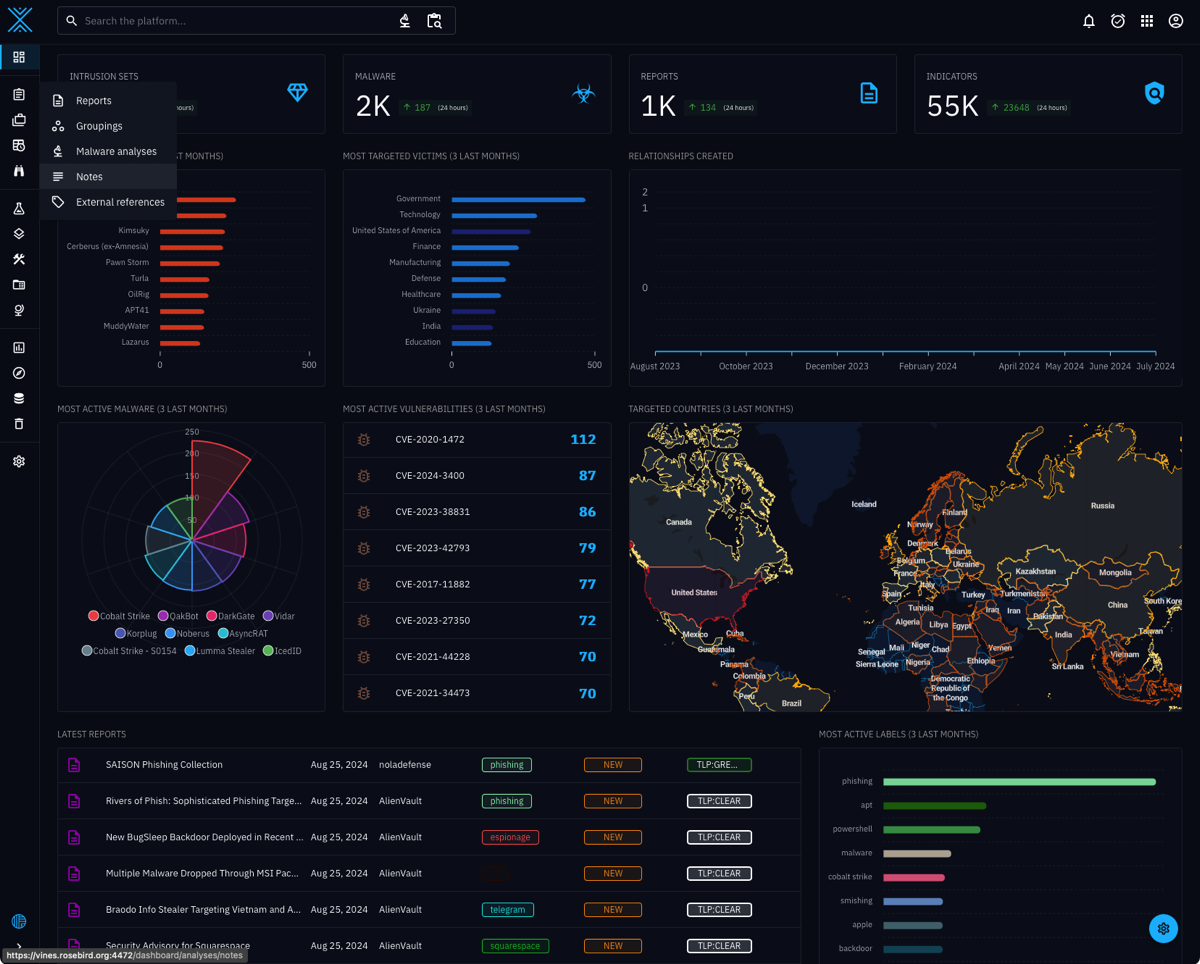Click the microscope icon in search bar
Image resolution: width=1200 pixels, height=964 pixels.
[405, 21]
